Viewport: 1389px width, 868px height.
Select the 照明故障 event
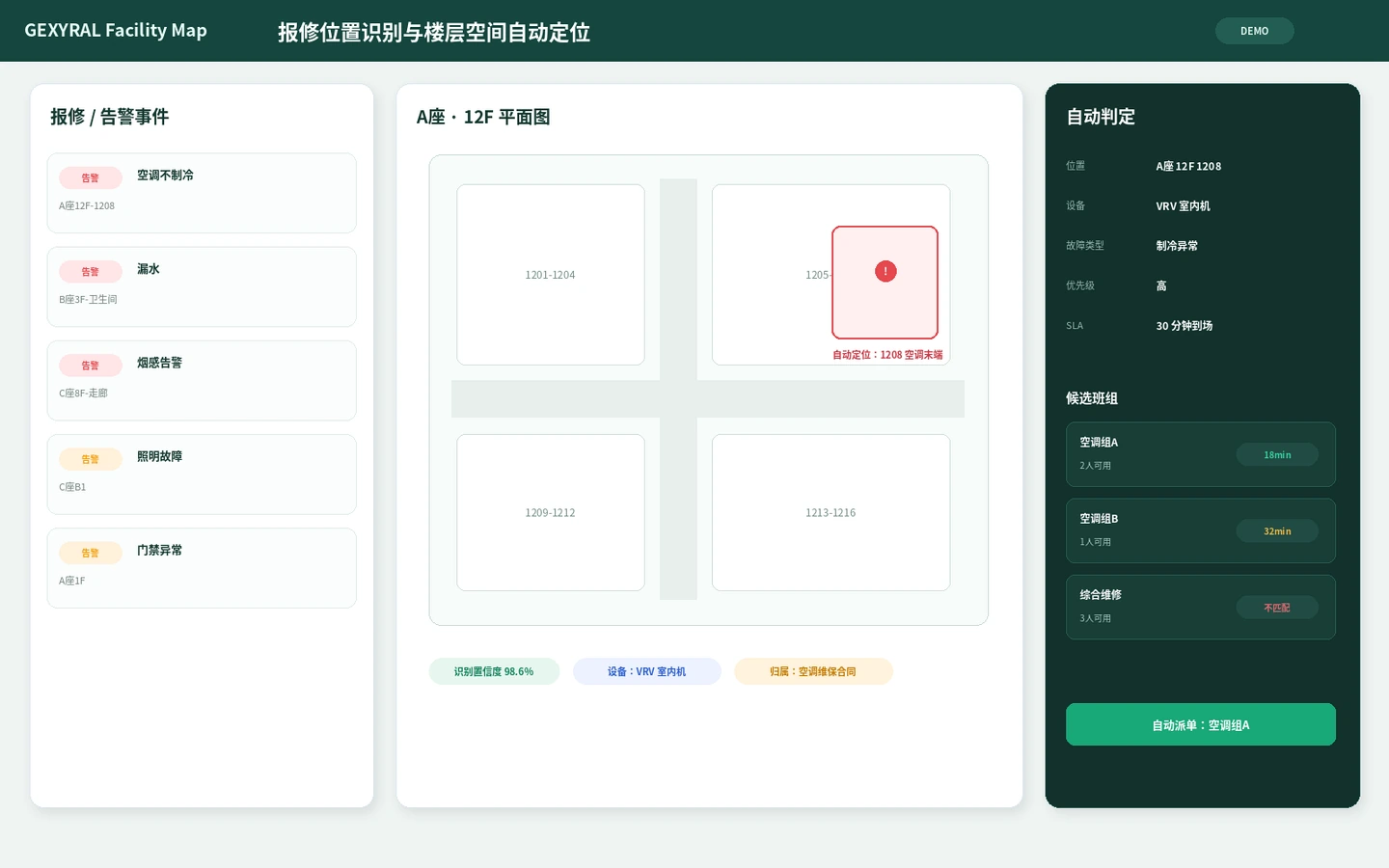202,474
